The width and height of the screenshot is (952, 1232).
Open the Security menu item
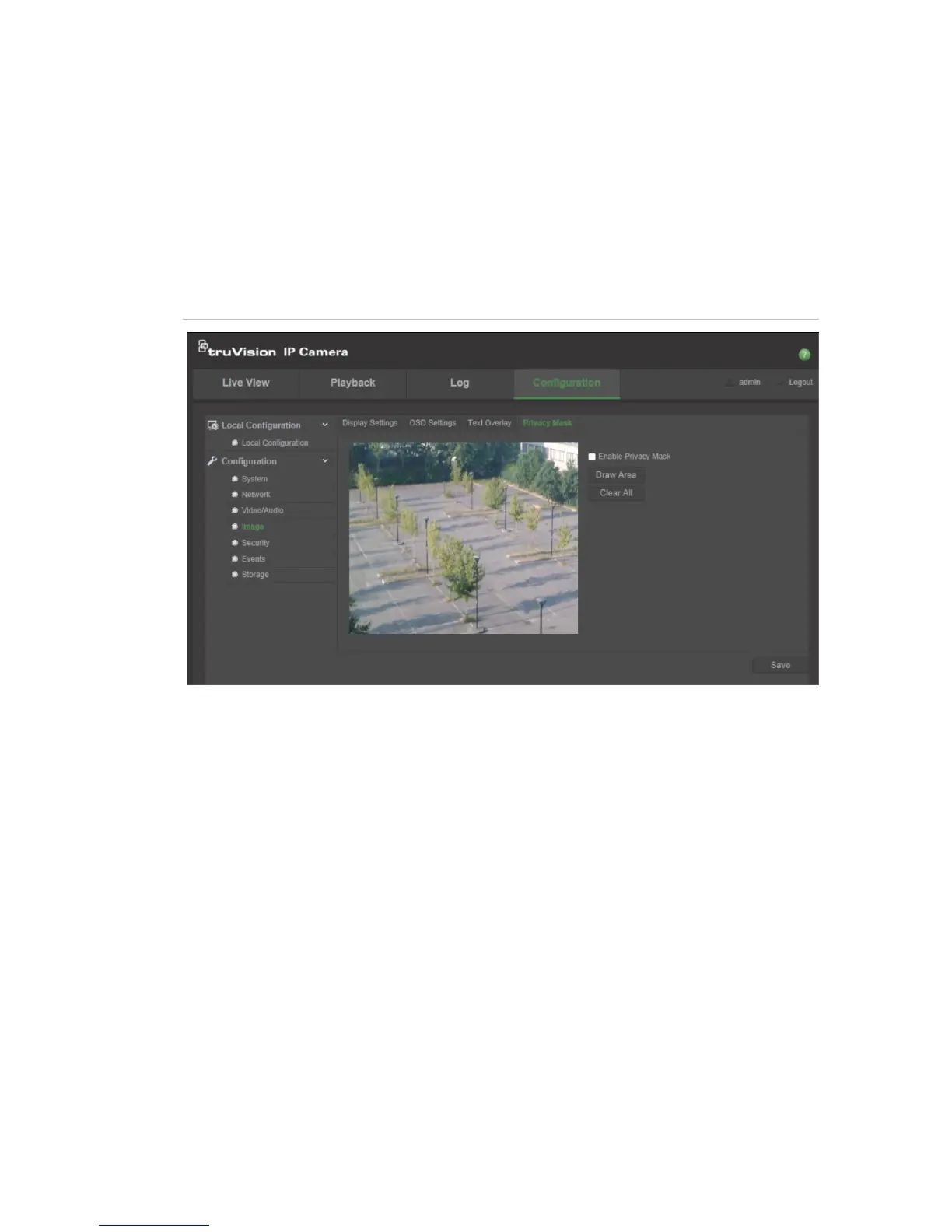[255, 543]
